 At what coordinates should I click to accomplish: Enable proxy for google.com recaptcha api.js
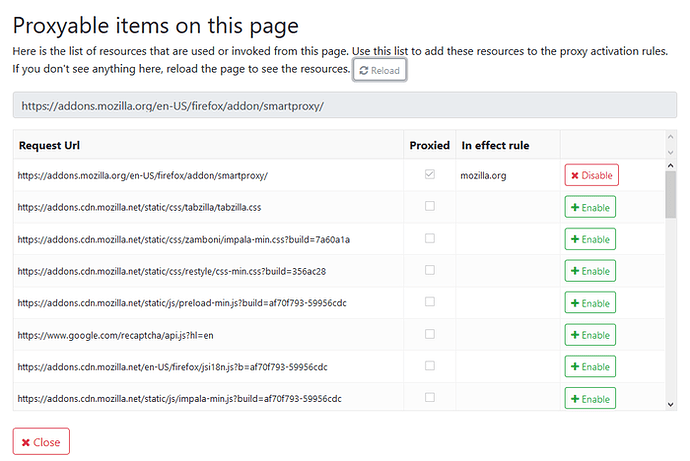[590, 335]
